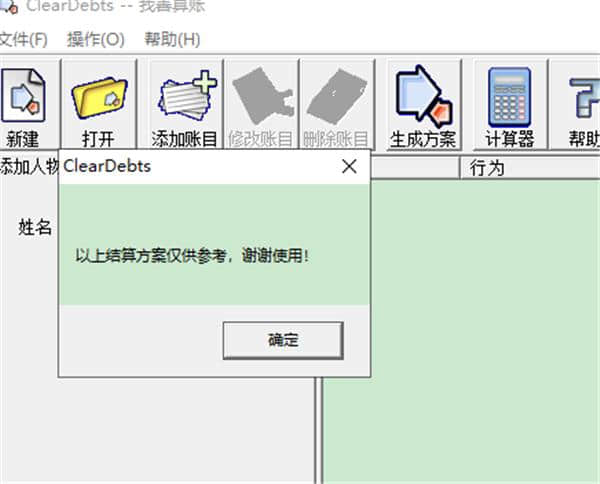
Task: Click the grayed 修改账目 edit entry icon
Action: pyautogui.click(x=261, y=105)
